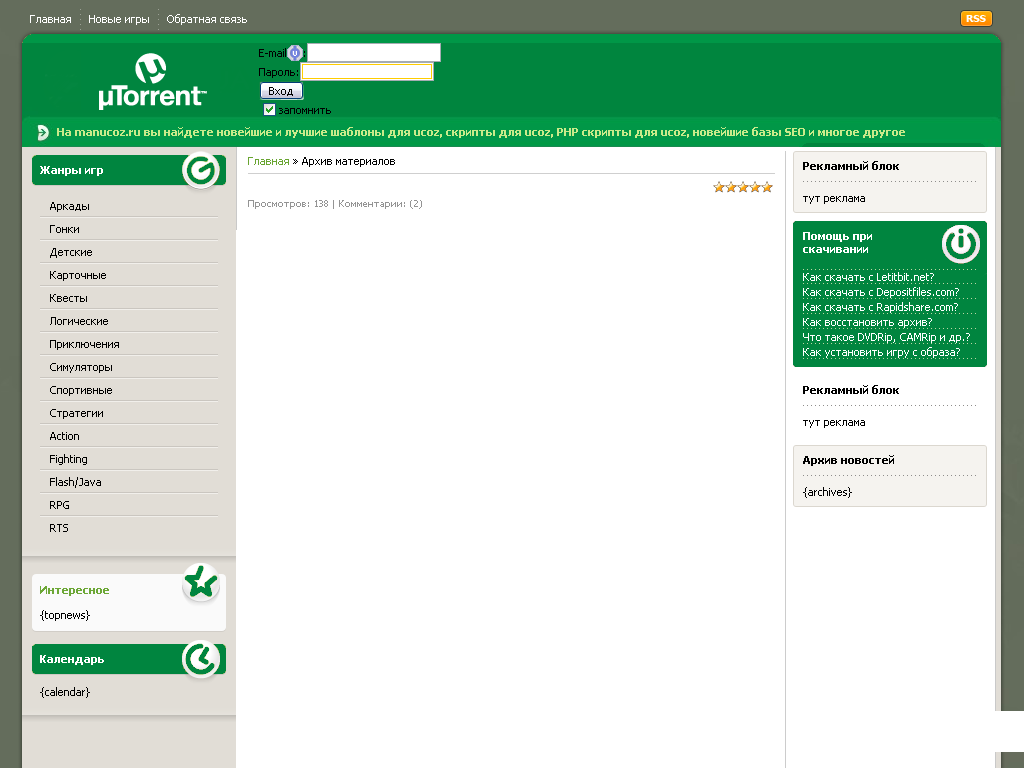
Task: Click the {calendar} placeholder text
Action: pyautogui.click(x=65, y=692)
